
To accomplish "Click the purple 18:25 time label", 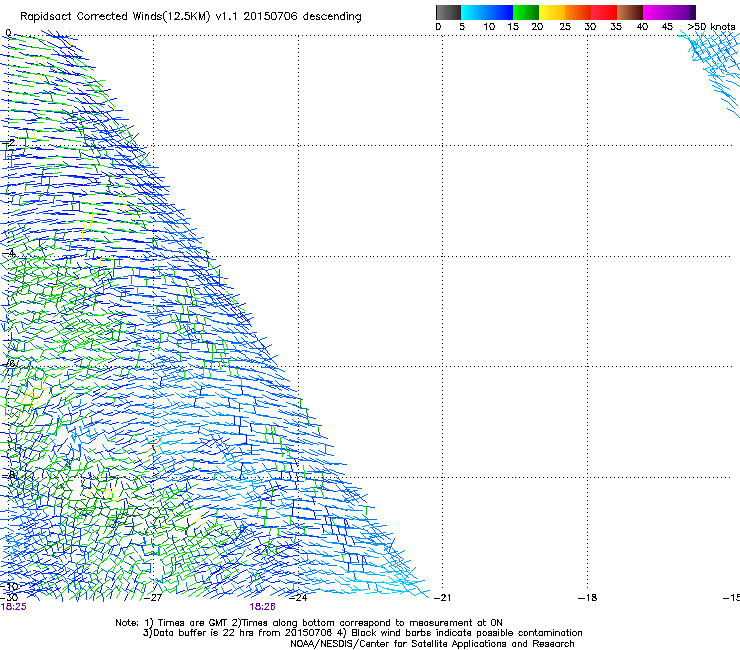I will [x=14, y=607].
